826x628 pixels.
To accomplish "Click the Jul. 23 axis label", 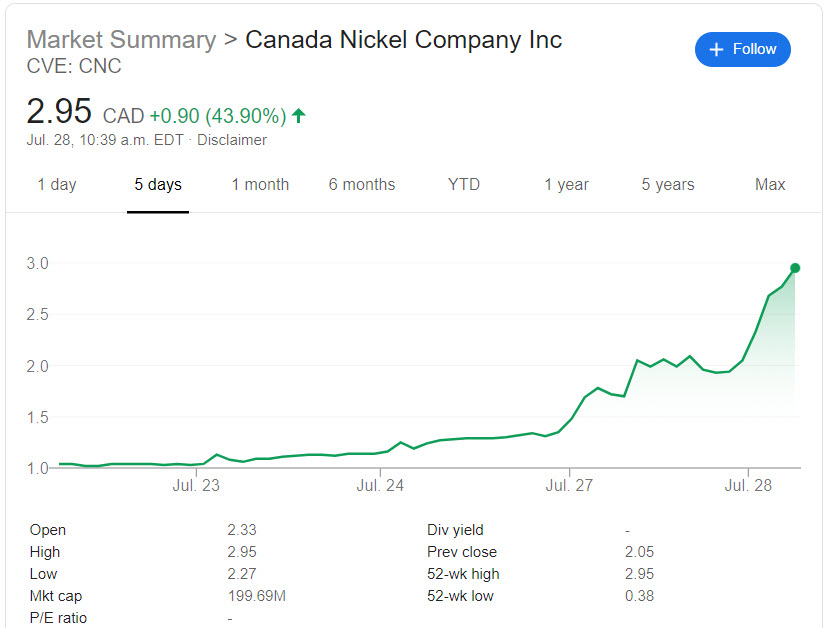I will [x=196, y=486].
